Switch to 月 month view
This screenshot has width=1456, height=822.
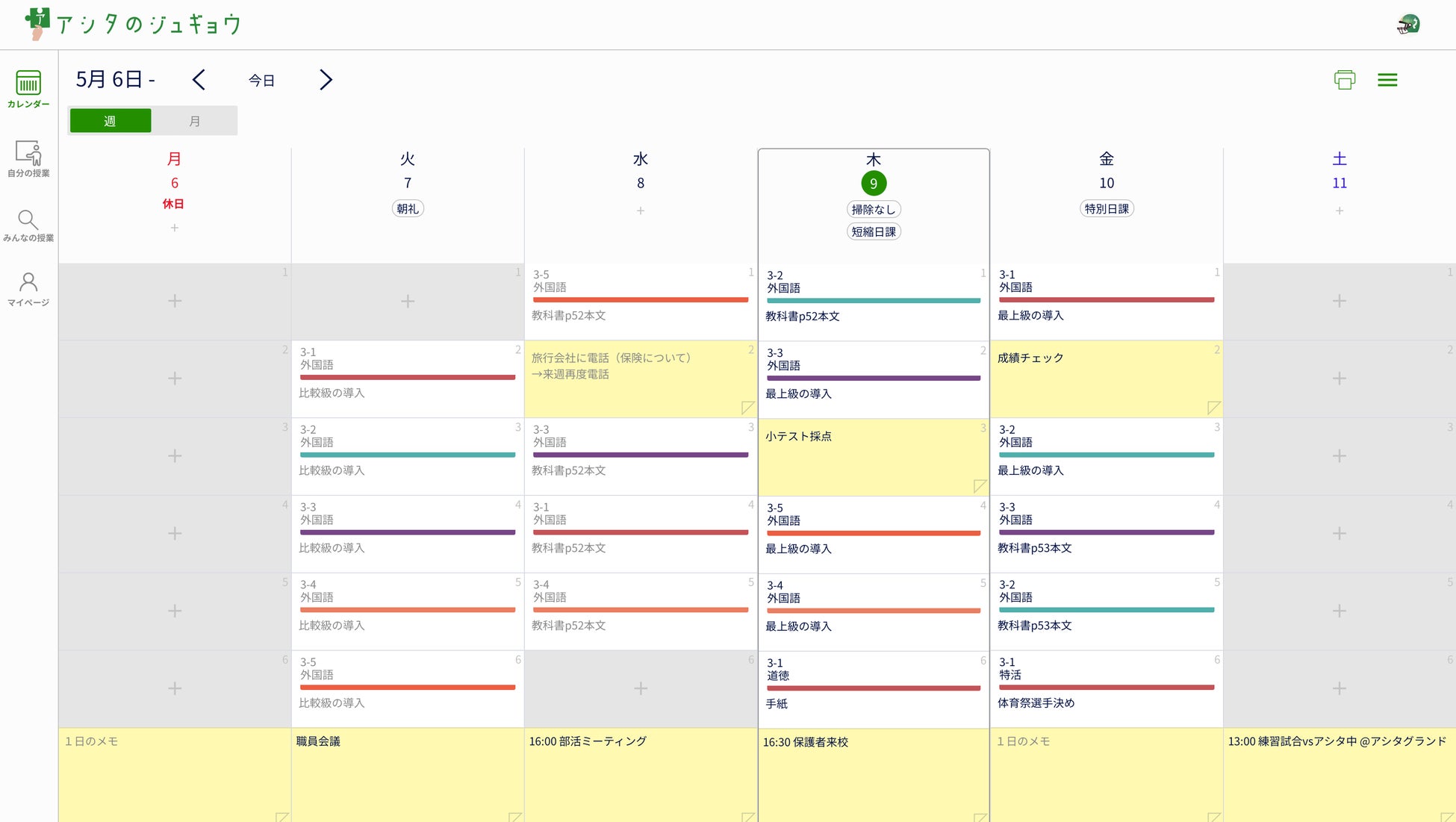click(194, 121)
